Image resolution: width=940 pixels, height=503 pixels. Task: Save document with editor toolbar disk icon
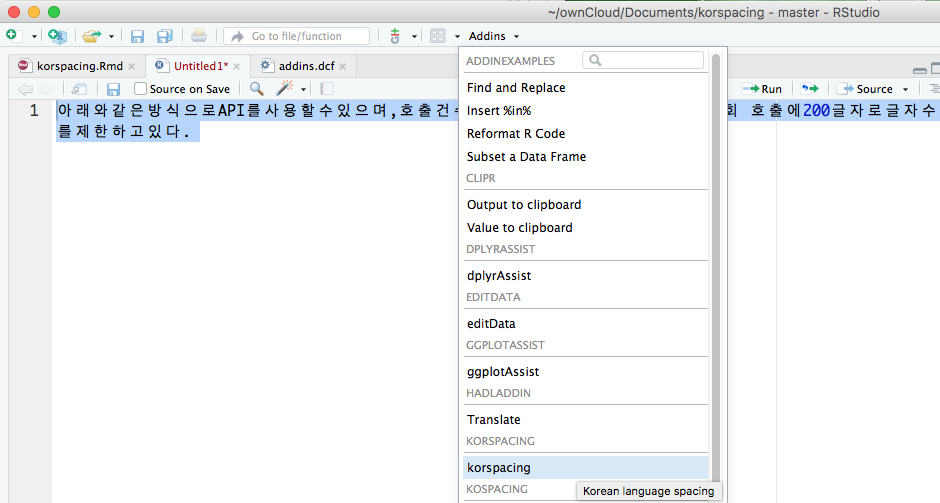point(113,89)
